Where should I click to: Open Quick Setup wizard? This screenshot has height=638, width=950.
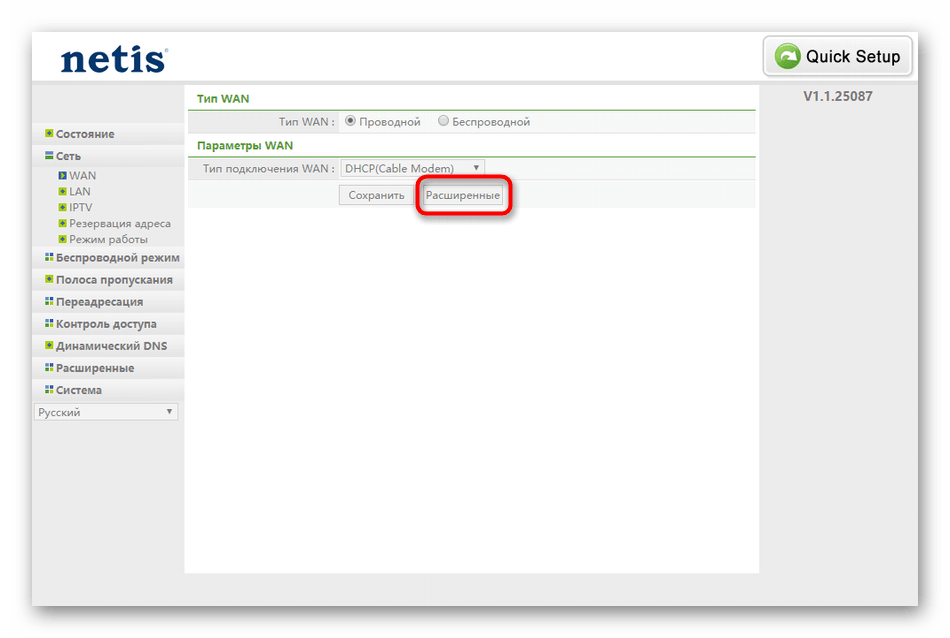click(x=837, y=56)
